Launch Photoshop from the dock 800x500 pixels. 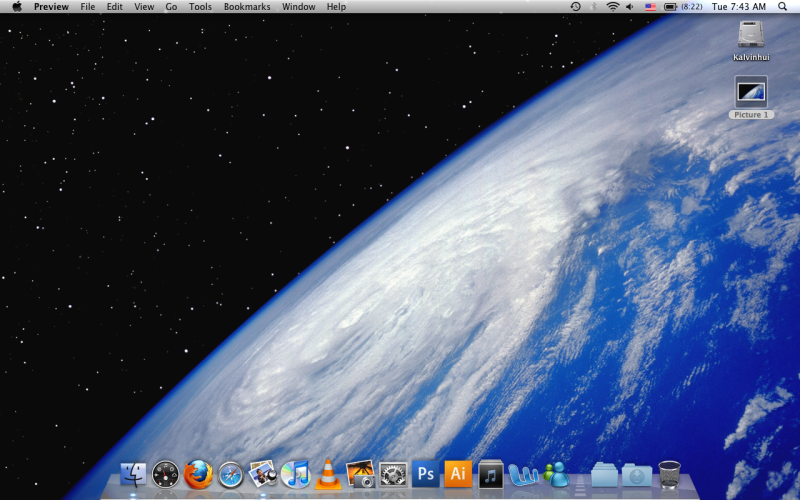click(x=425, y=473)
